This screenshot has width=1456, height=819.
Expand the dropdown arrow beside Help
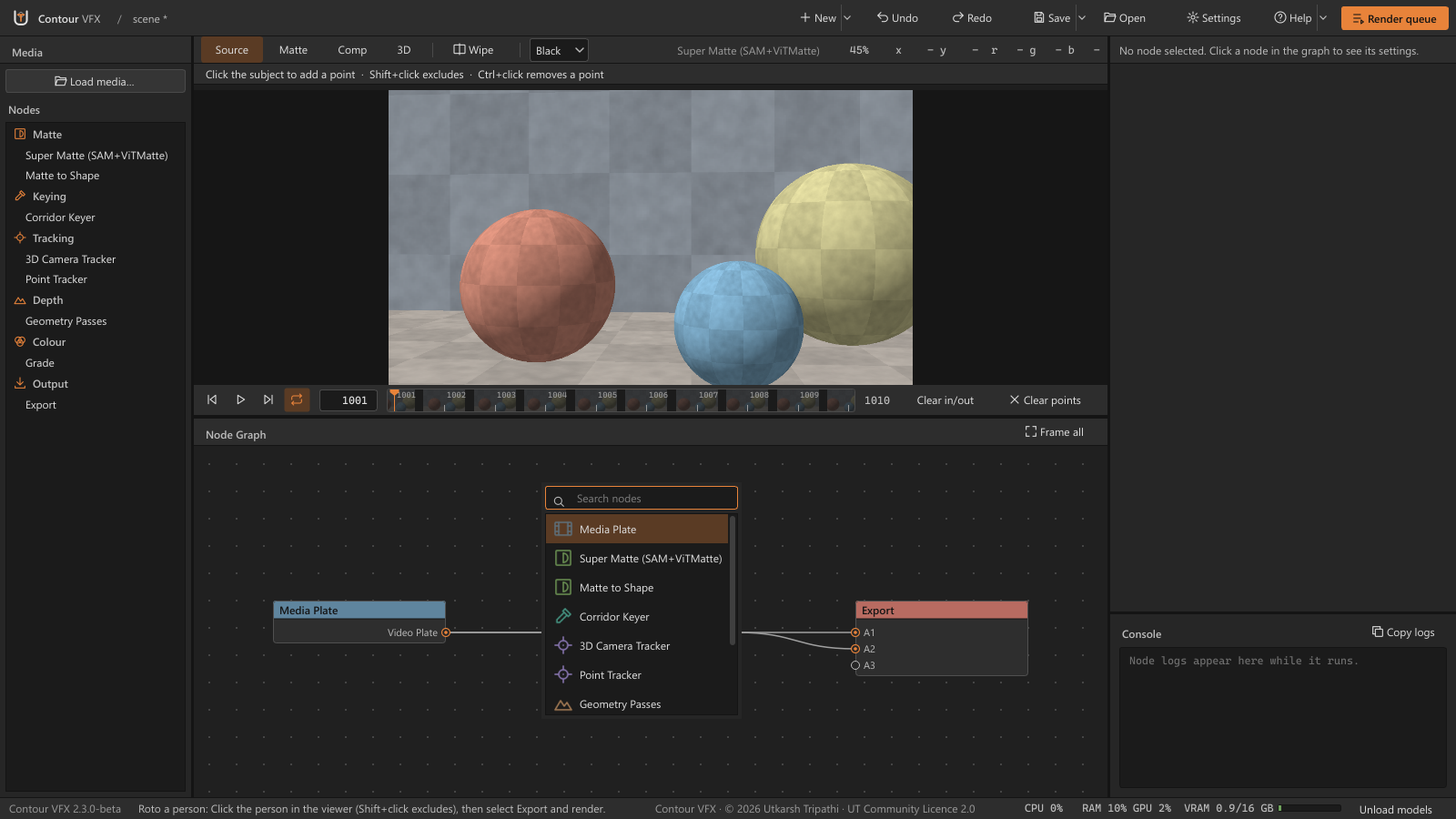[1323, 17]
